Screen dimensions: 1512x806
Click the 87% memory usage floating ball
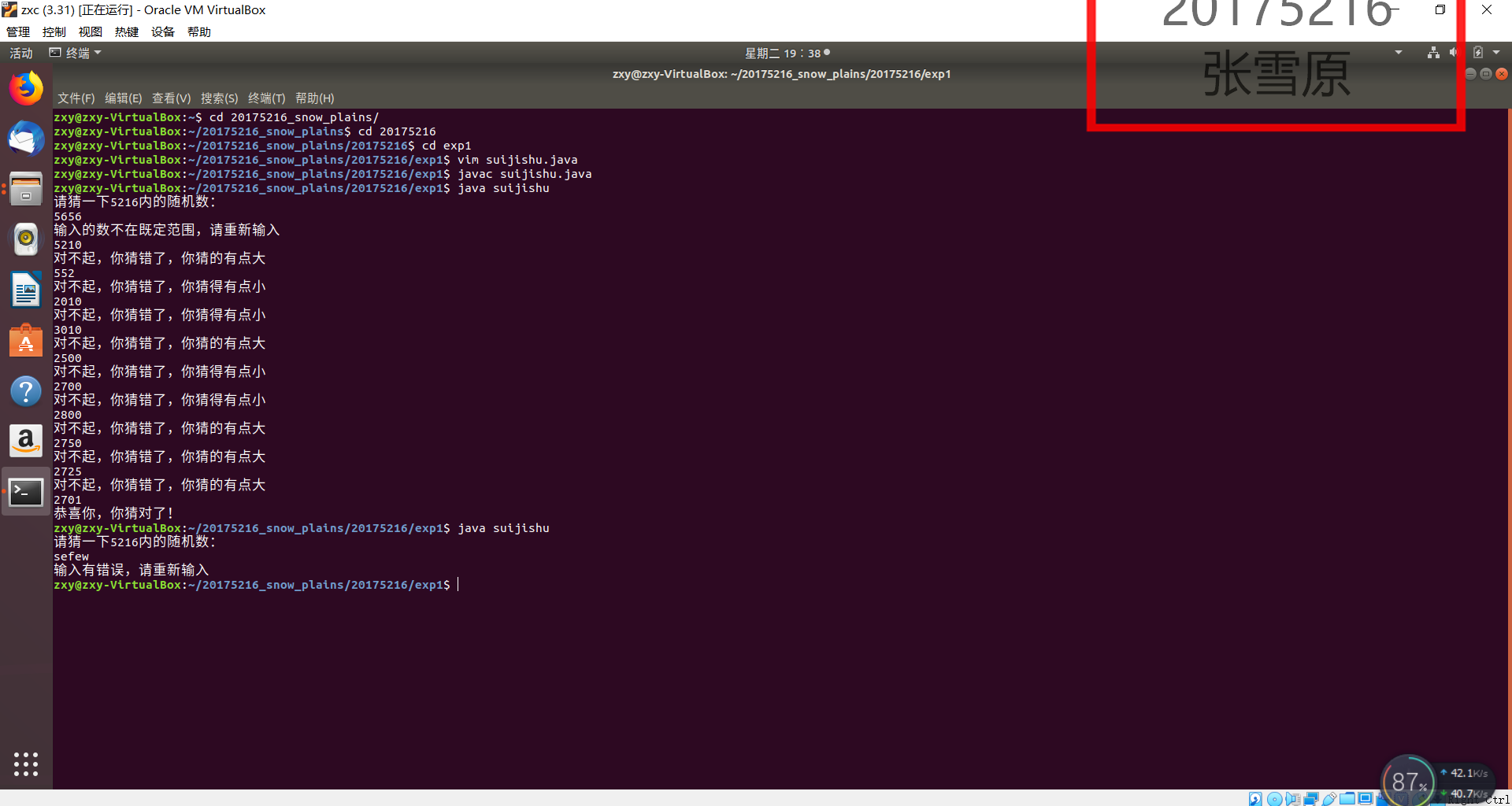pyautogui.click(x=1408, y=780)
